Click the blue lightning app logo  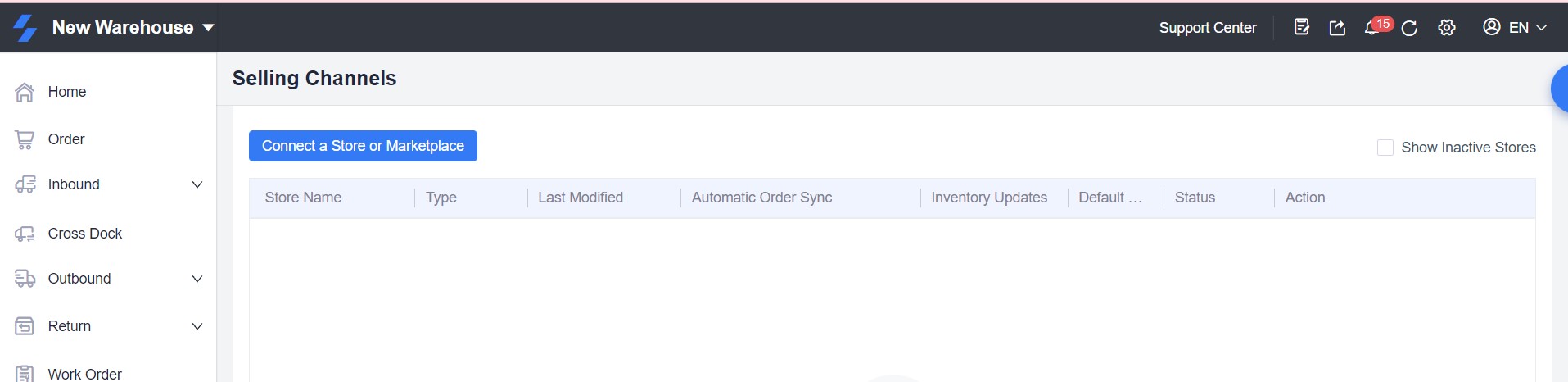pos(25,27)
